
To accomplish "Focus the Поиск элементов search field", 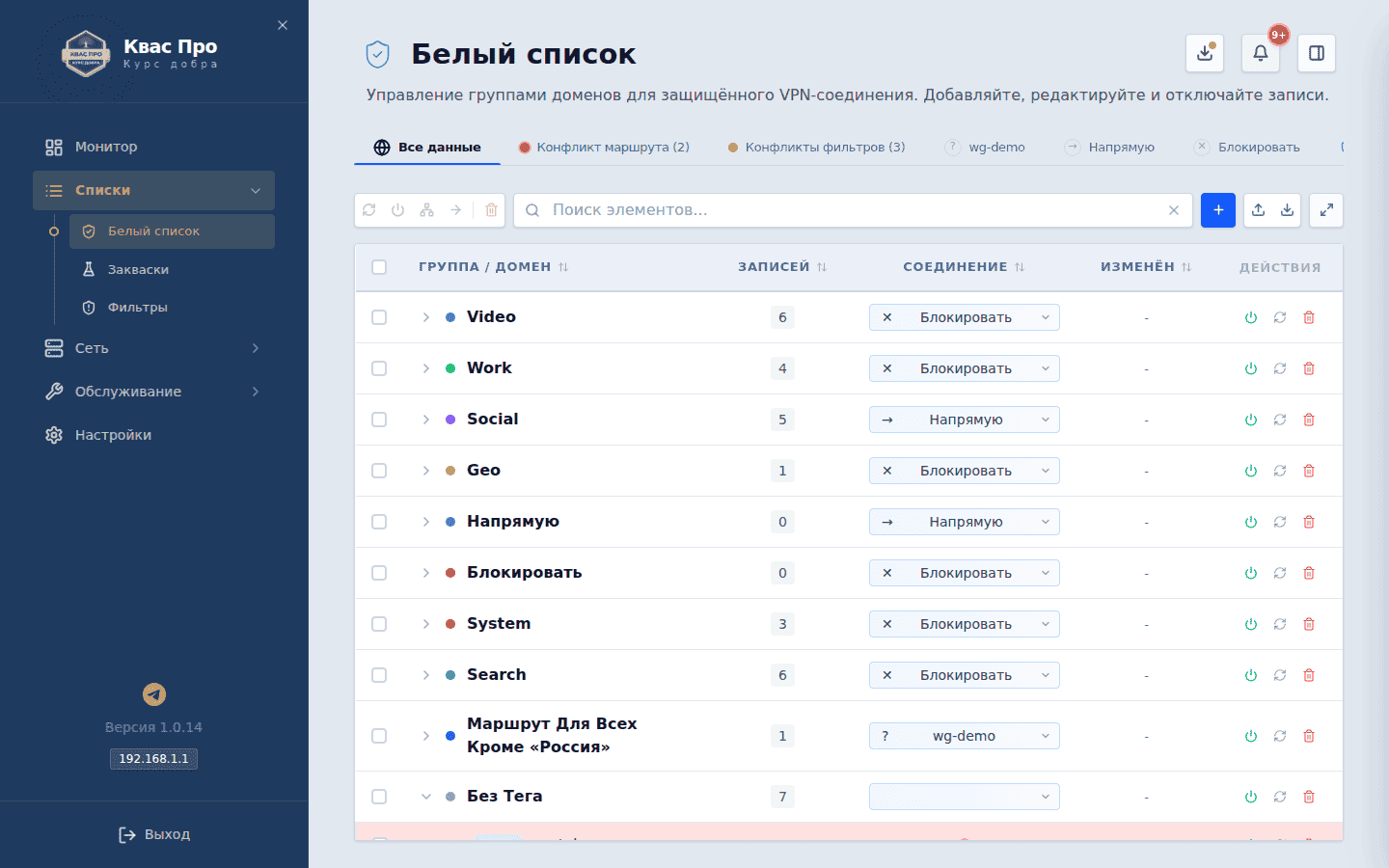I will tap(854, 210).
